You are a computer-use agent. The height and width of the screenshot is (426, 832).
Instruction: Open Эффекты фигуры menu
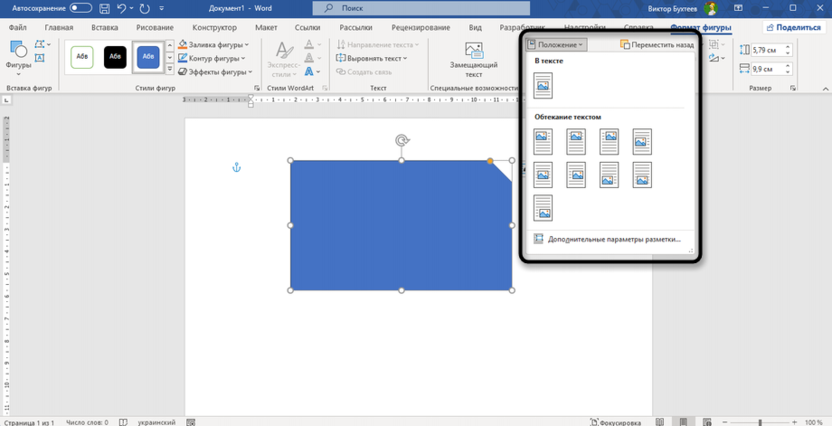(x=213, y=72)
